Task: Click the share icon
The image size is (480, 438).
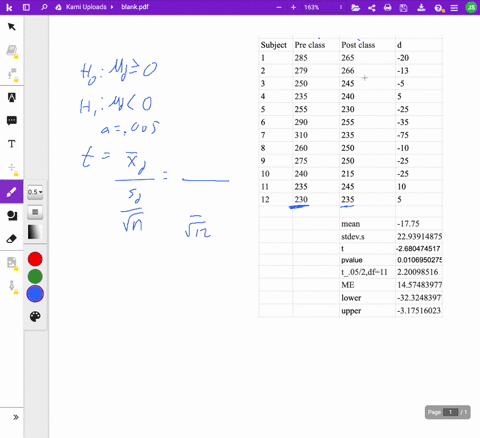Action: 372,7
